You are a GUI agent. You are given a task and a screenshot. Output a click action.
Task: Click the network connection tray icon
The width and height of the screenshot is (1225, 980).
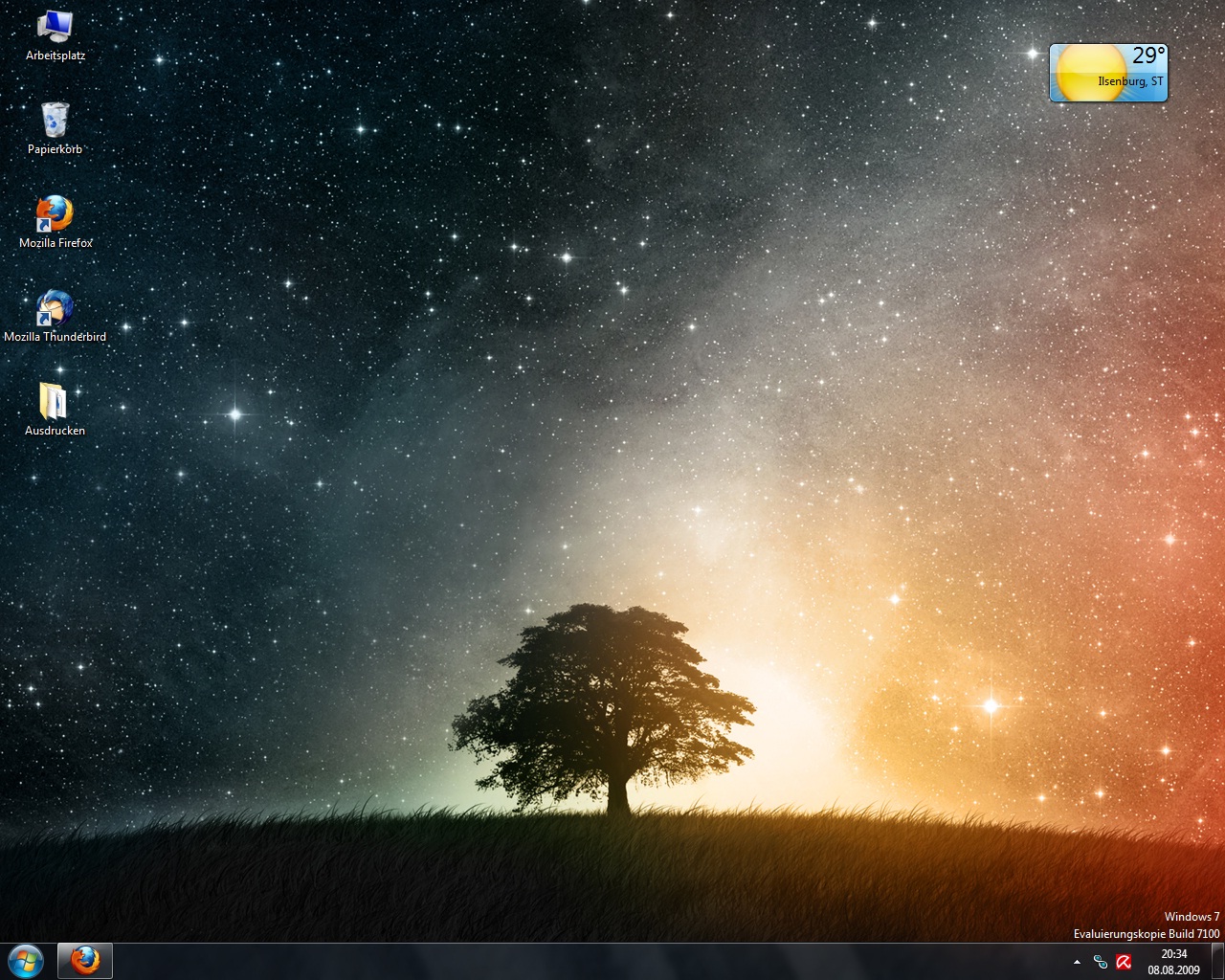pyautogui.click(x=1101, y=962)
